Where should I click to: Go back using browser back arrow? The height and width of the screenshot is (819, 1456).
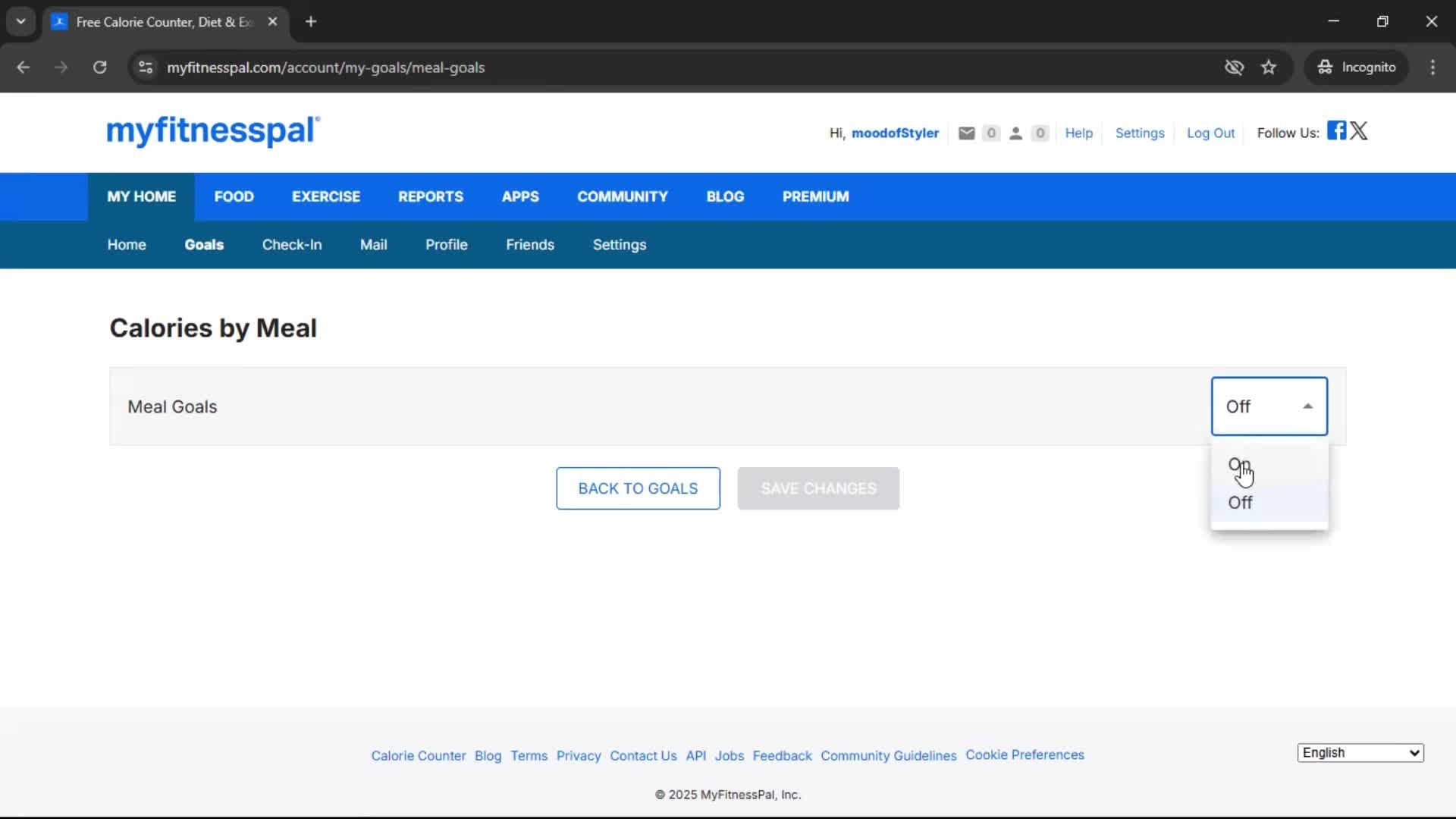pyautogui.click(x=23, y=67)
